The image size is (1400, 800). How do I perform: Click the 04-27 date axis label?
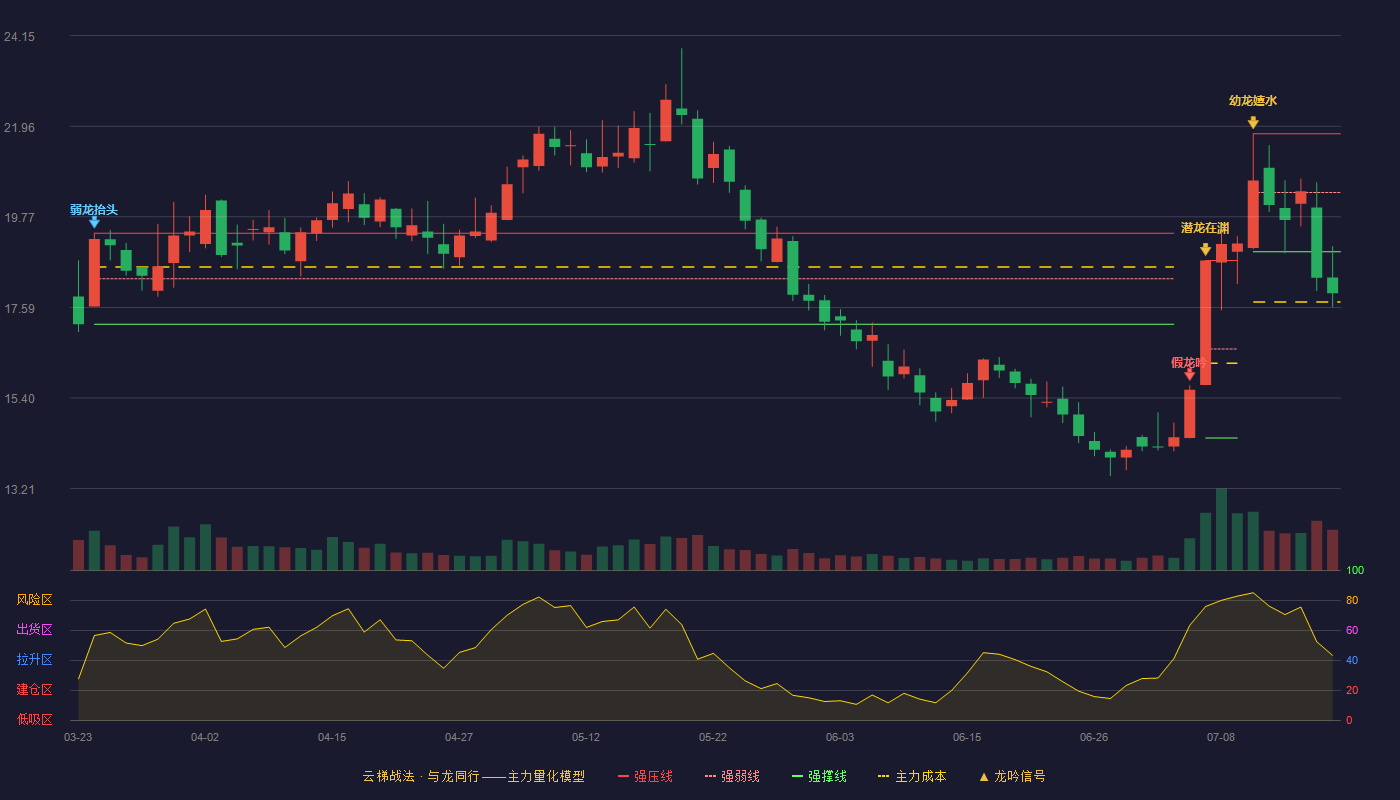coord(459,737)
